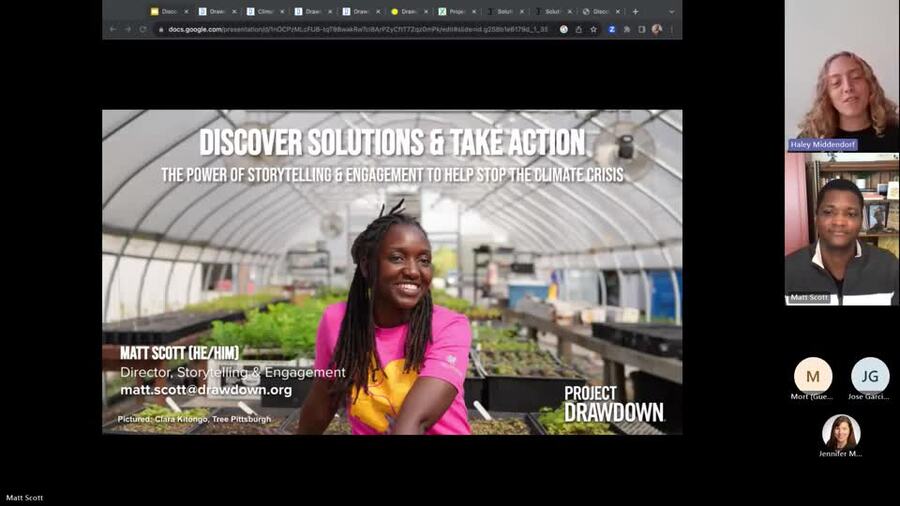Click the 'JG' Jose Garcia avatar

point(870,376)
